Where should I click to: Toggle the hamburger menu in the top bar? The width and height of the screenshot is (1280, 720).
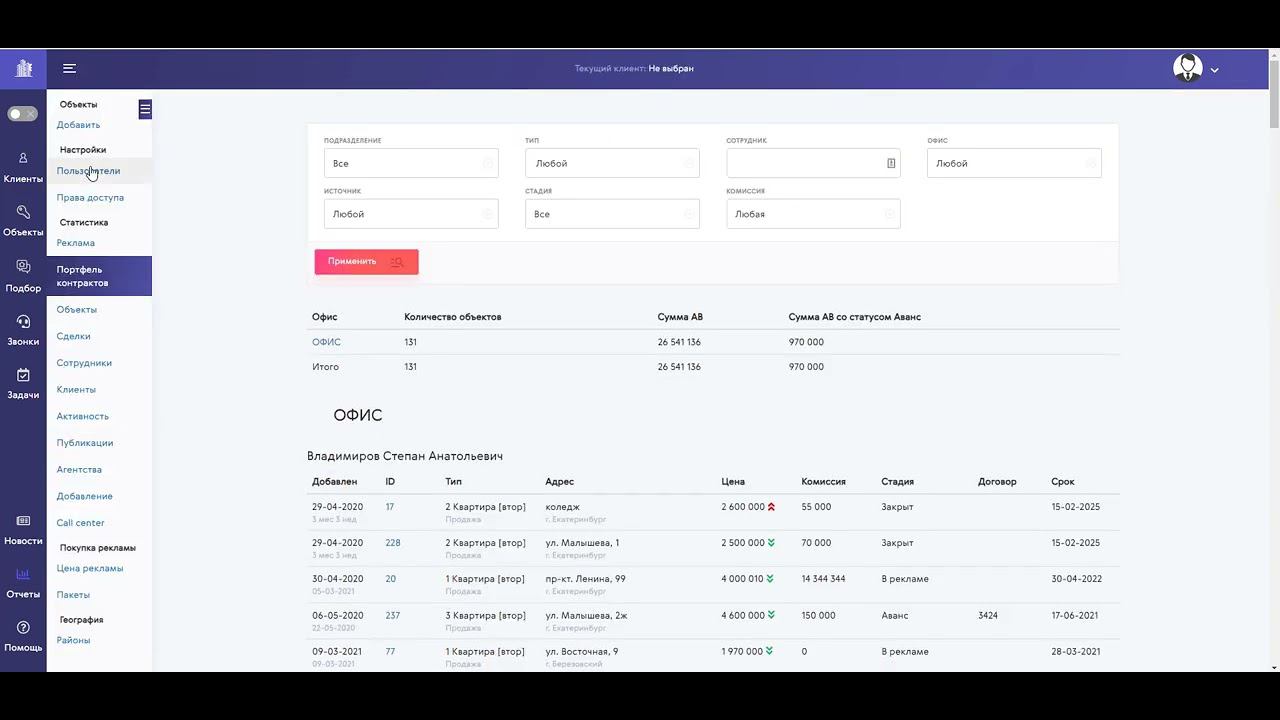69,68
